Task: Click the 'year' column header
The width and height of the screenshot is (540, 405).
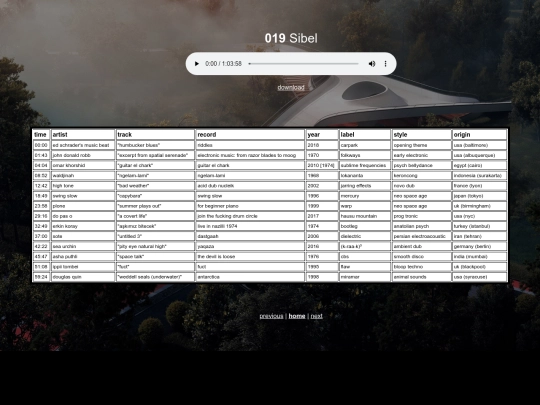Action: click(x=322, y=134)
